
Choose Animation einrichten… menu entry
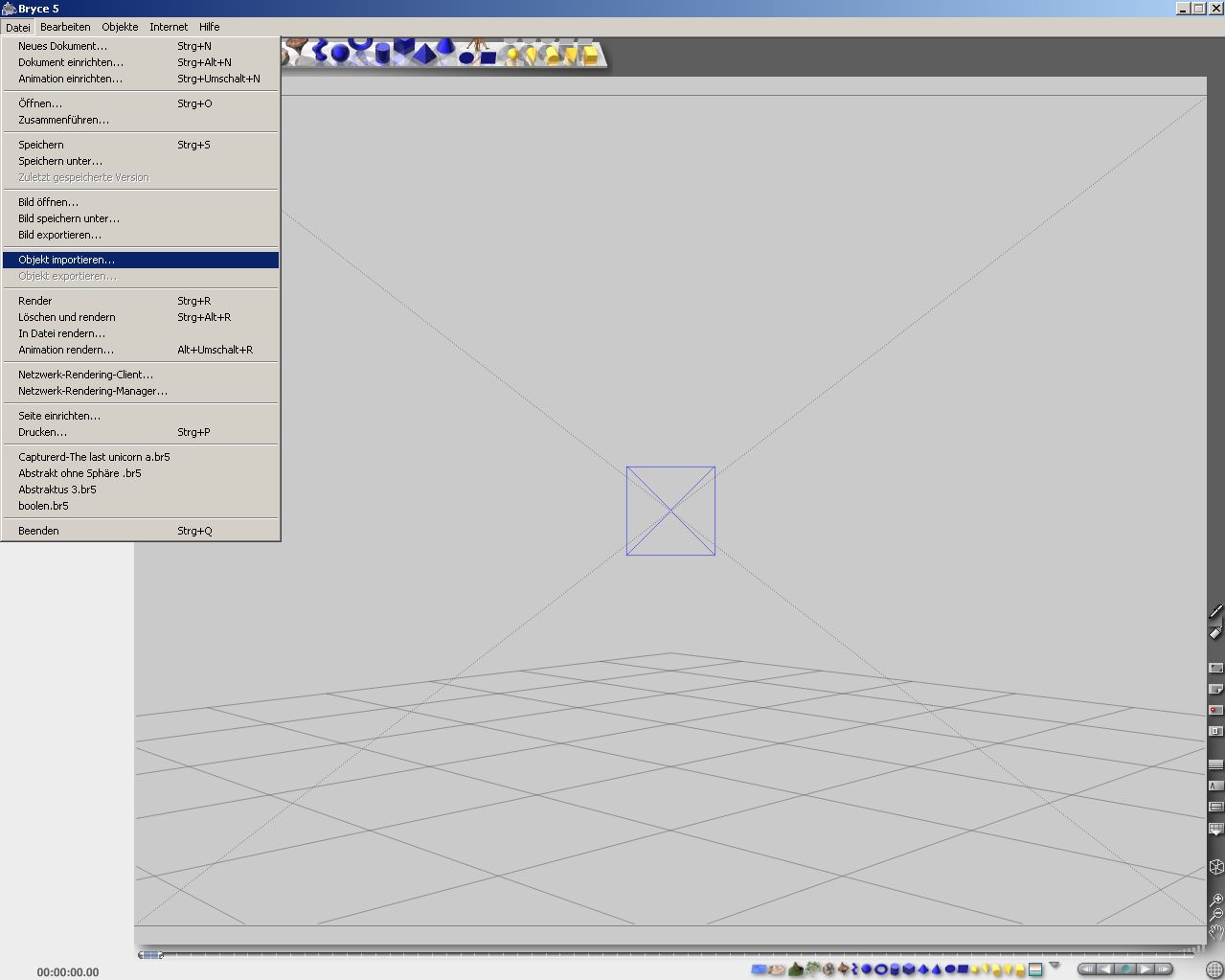click(x=141, y=79)
